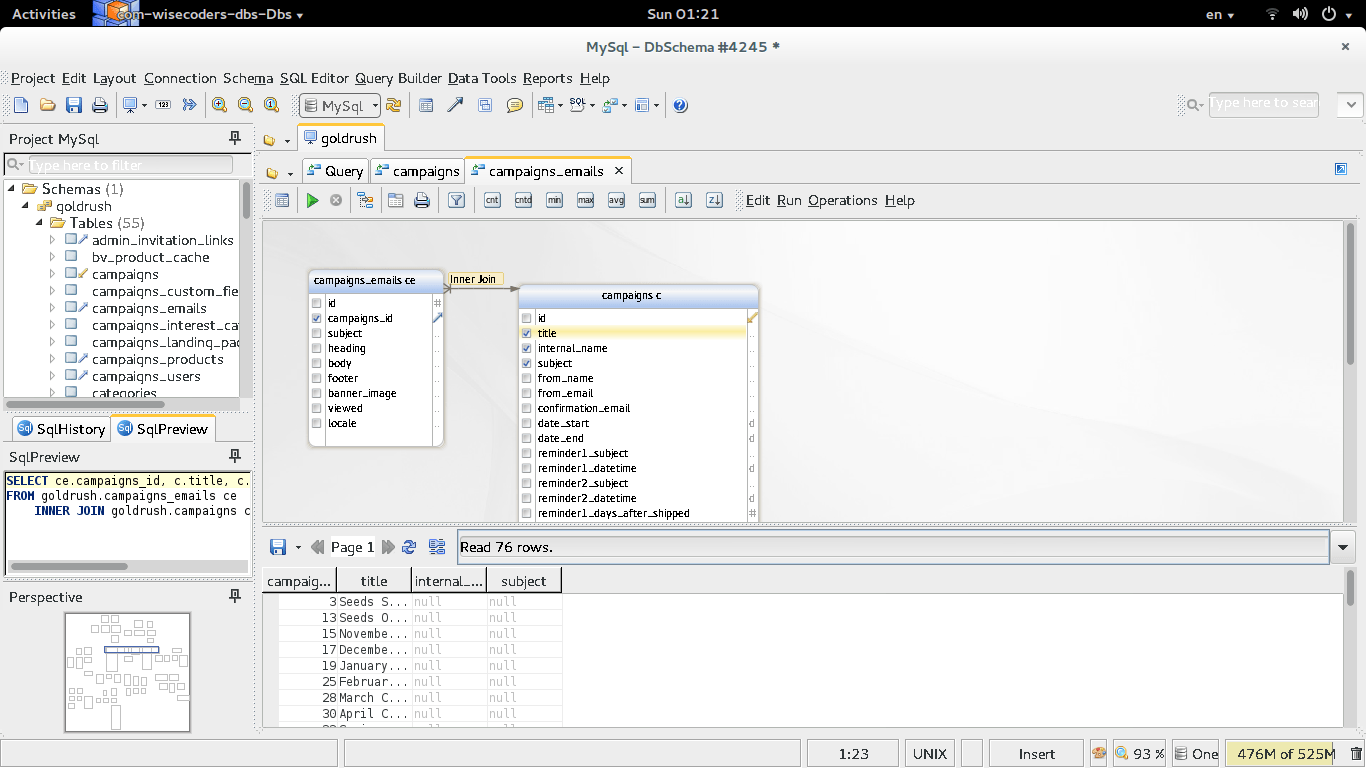The height and width of the screenshot is (768, 1366).
Task: Open a project via folder icon
Action: point(47,105)
